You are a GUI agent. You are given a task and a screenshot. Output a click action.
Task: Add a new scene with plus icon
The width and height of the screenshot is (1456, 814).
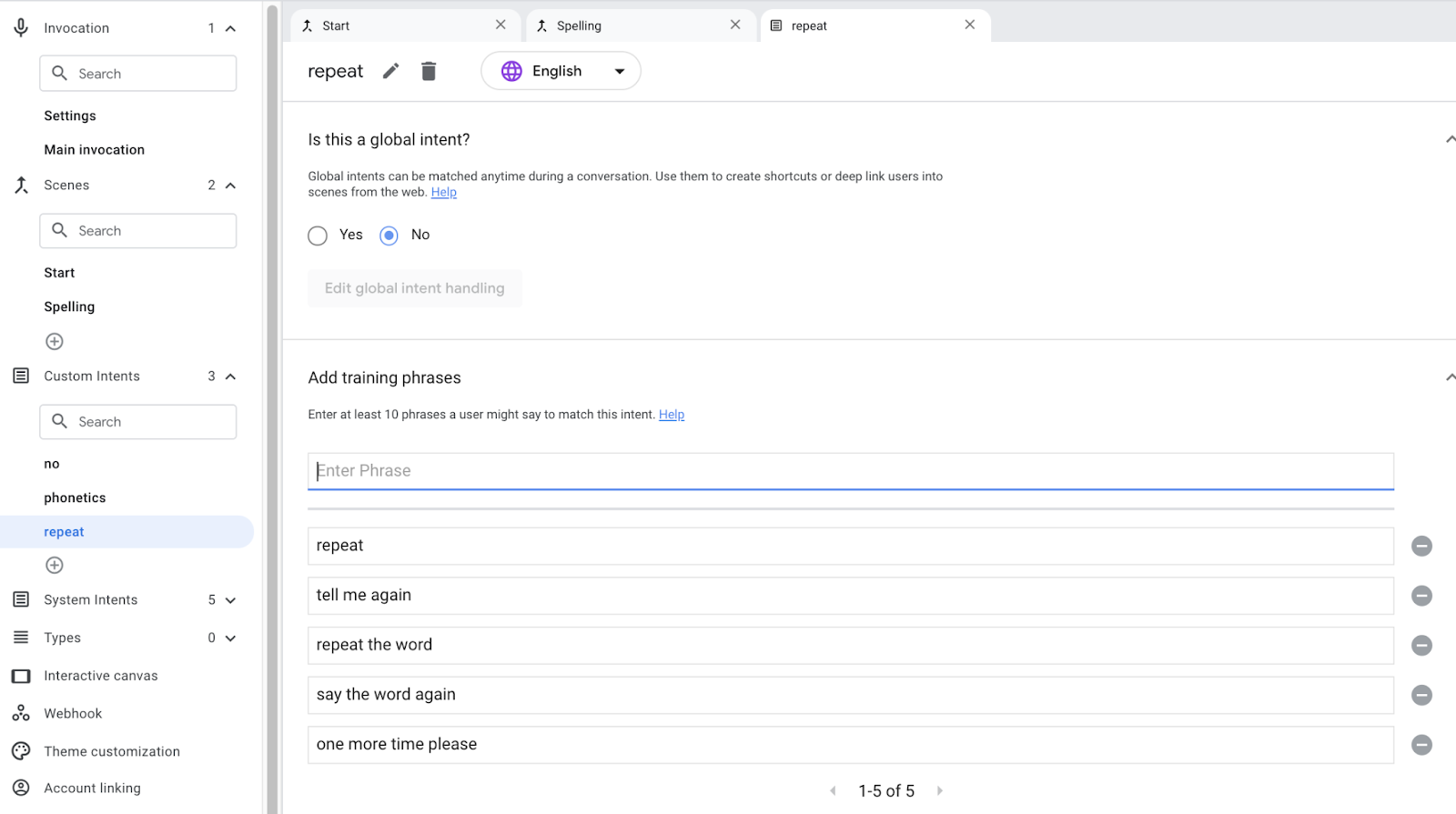click(x=55, y=342)
